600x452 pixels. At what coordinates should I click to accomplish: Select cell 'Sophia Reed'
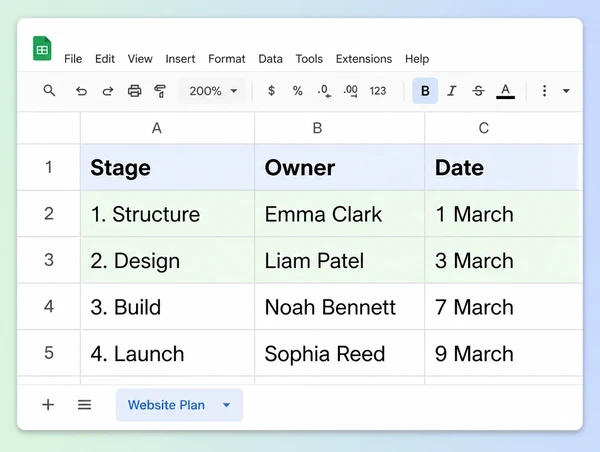[339, 353]
